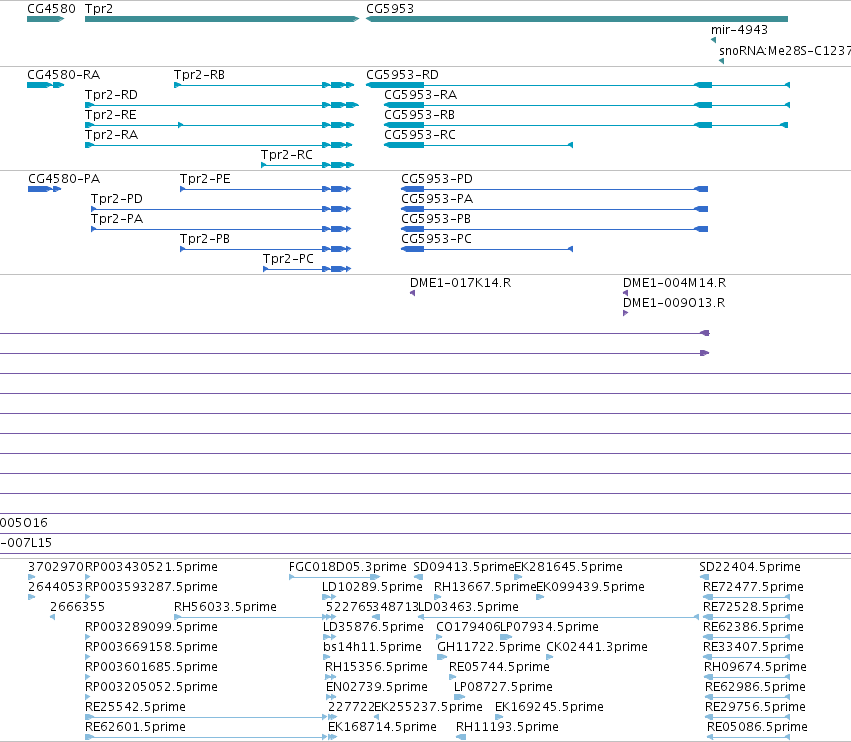
Task: Select the RE05744.5prime label
Action: click(x=499, y=668)
